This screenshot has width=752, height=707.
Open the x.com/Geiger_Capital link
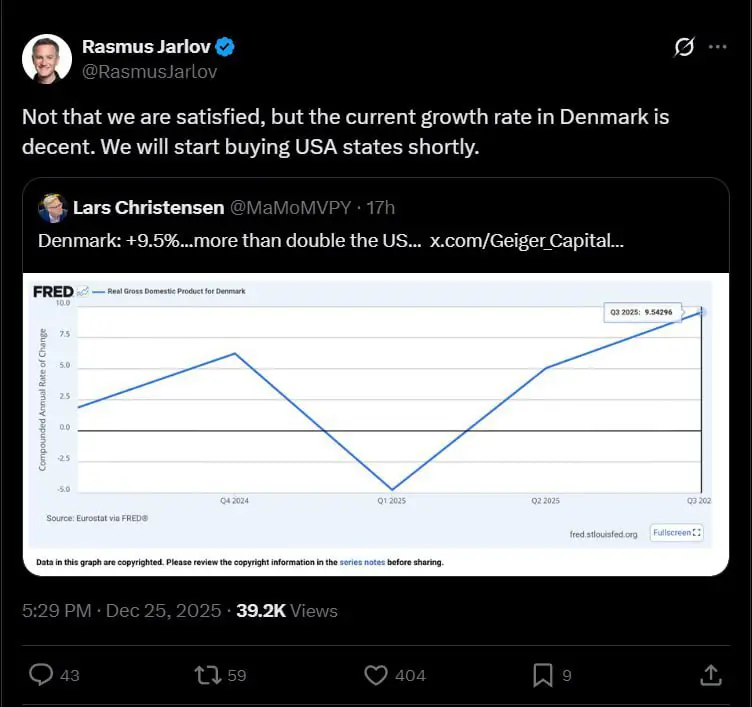pos(526,241)
